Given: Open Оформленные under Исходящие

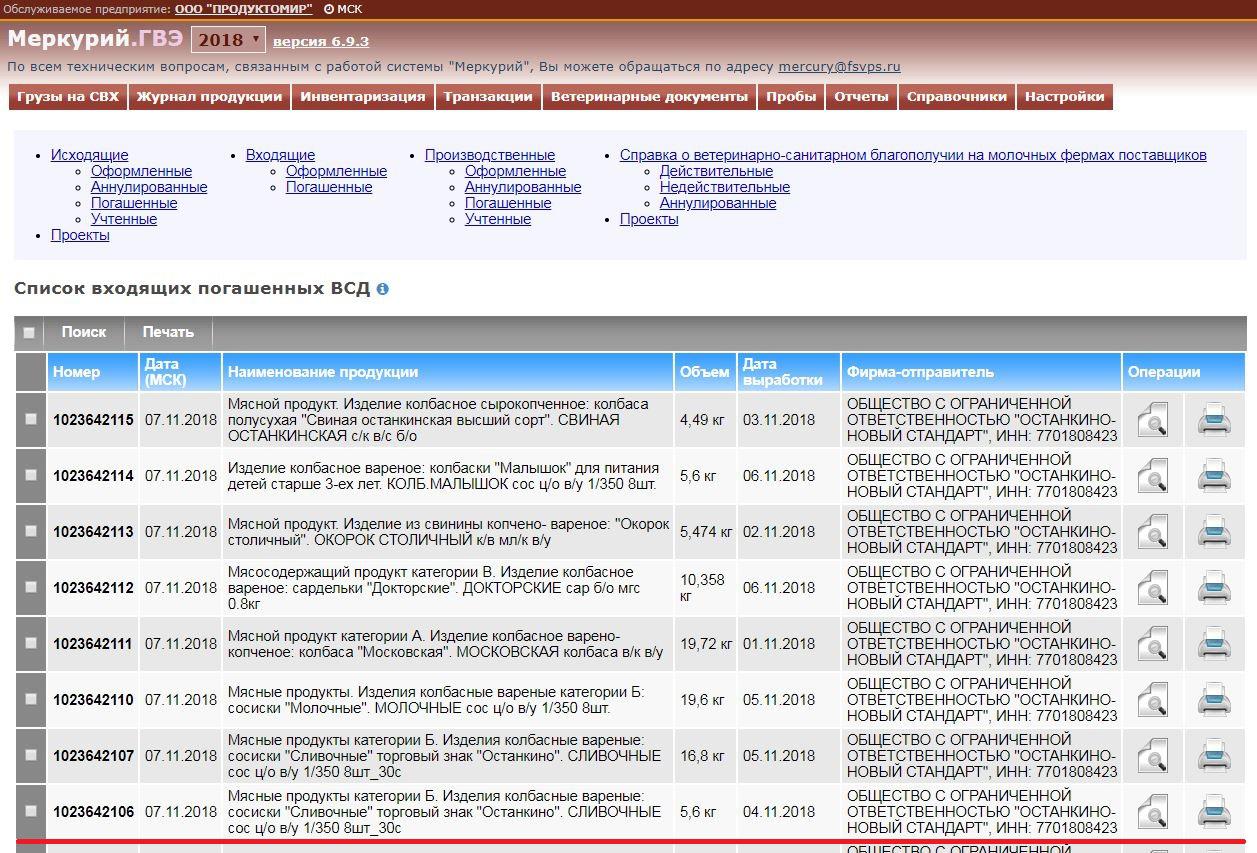Looking at the screenshot, I should [x=141, y=171].
